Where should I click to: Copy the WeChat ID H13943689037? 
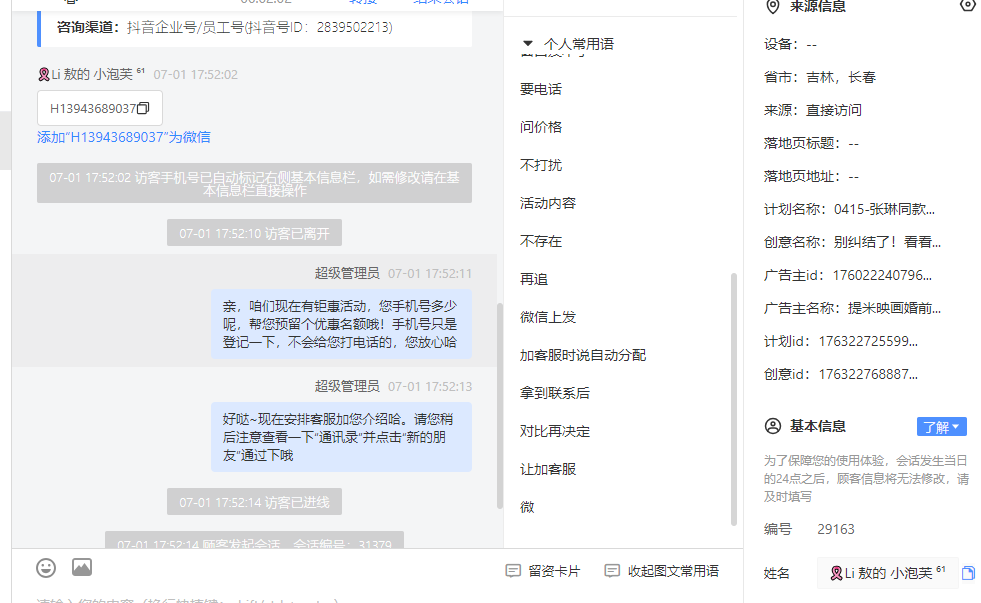(143, 108)
